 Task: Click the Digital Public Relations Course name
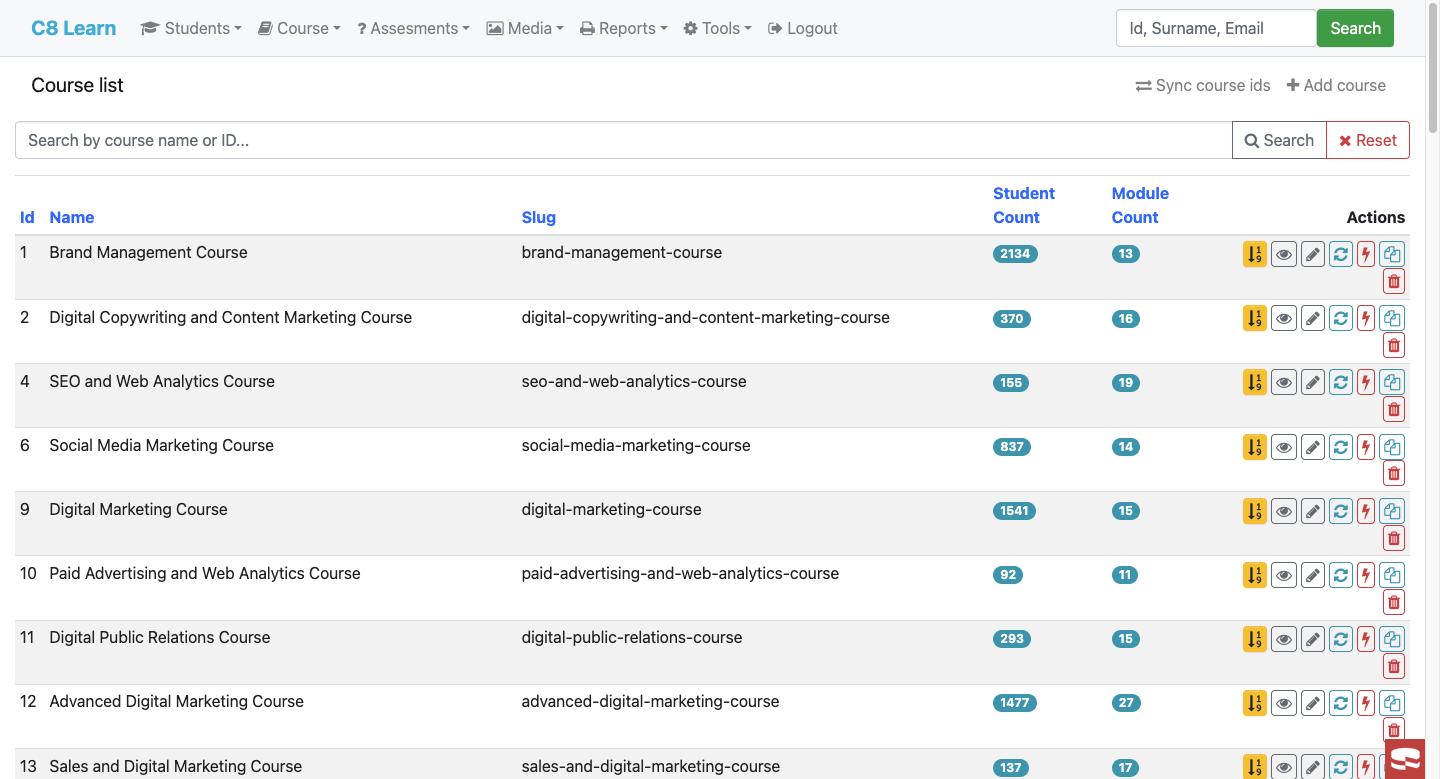[160, 637]
